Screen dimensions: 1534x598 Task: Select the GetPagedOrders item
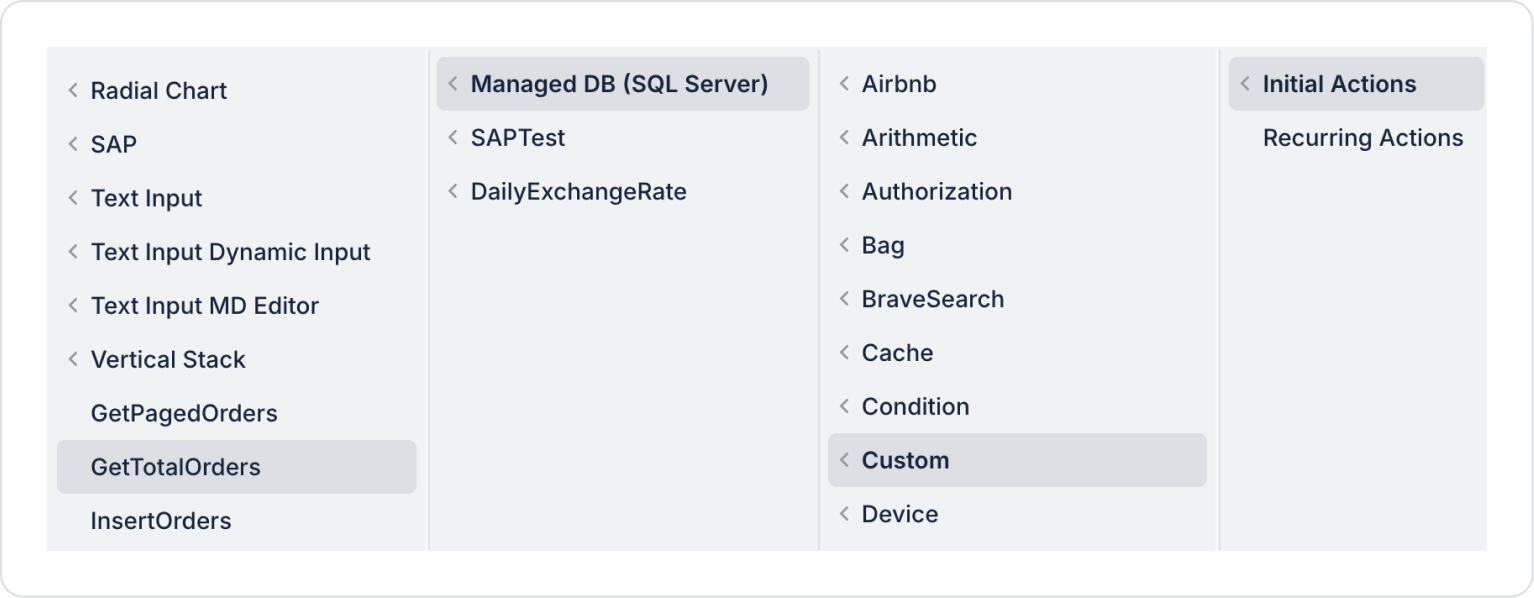click(x=184, y=414)
